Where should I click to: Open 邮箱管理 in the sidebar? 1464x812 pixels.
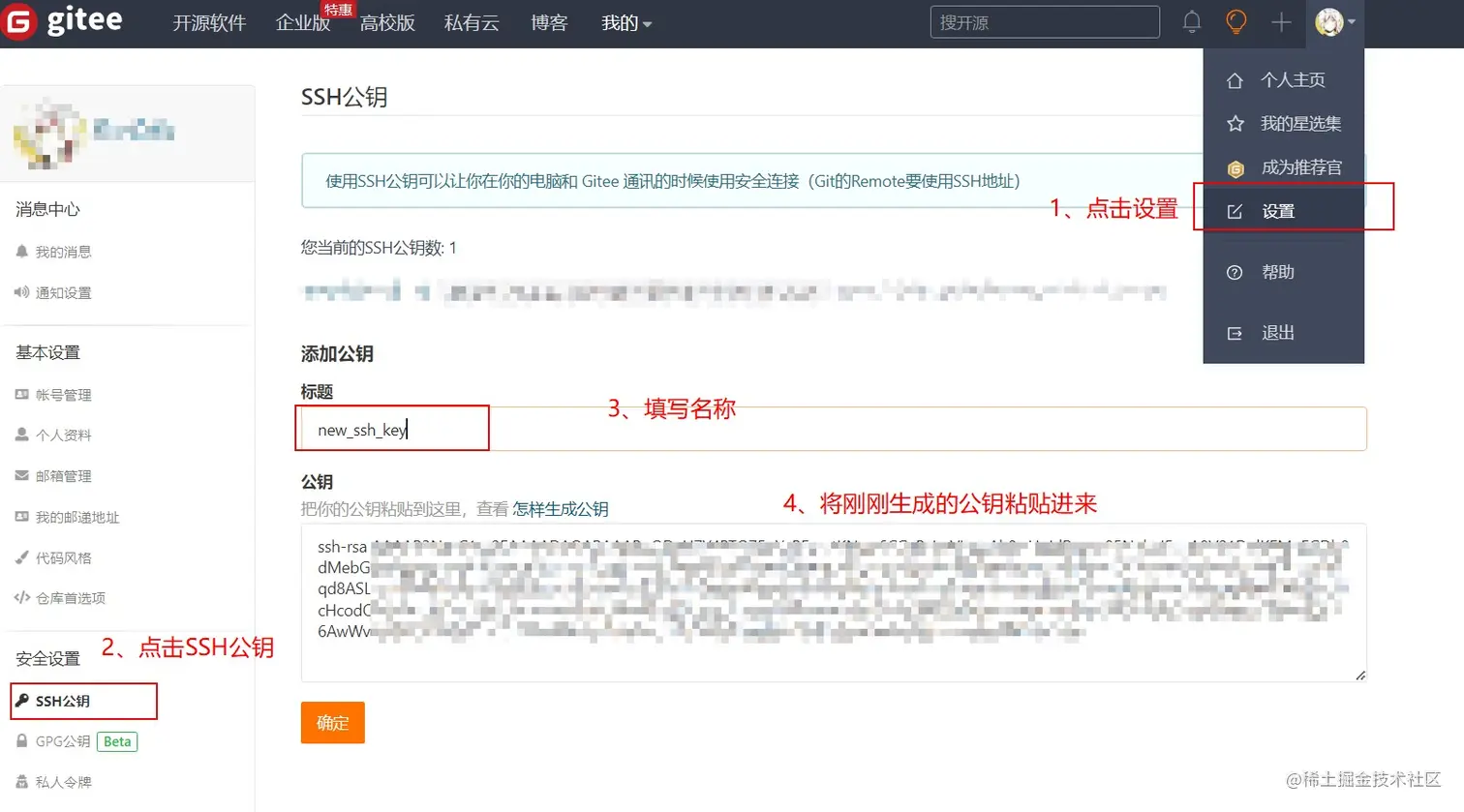click(63, 476)
